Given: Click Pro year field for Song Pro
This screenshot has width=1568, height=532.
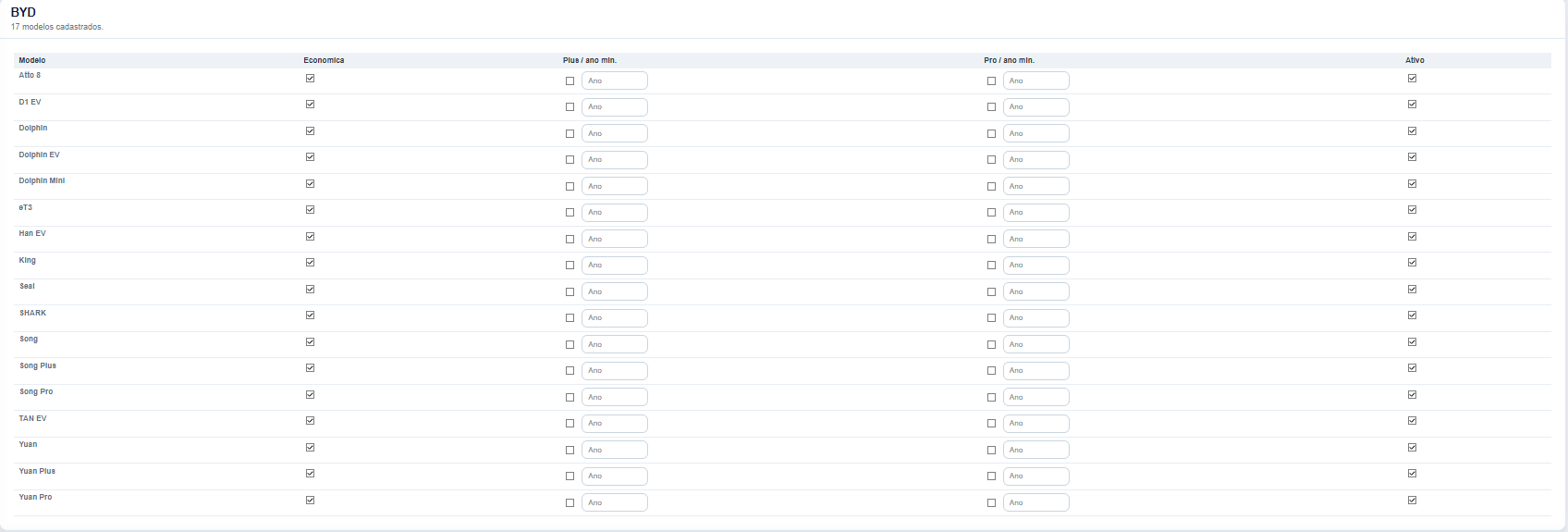Looking at the screenshot, I should tap(1035, 397).
